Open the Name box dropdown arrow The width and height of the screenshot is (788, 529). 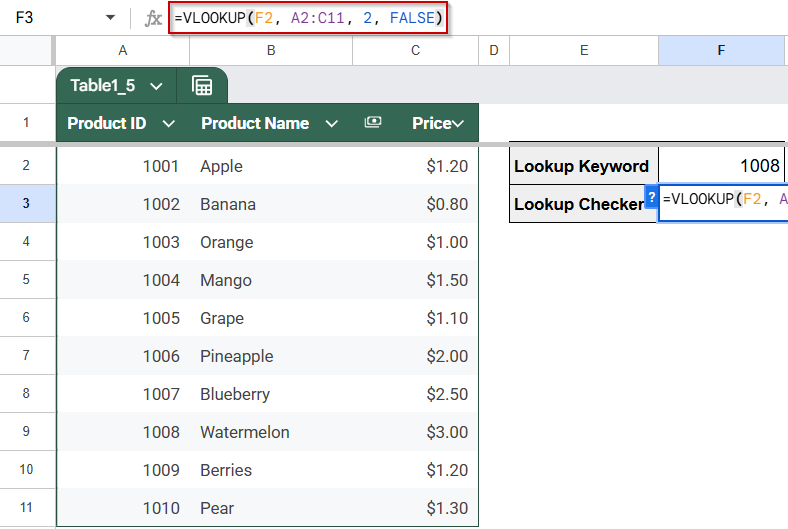point(110,18)
